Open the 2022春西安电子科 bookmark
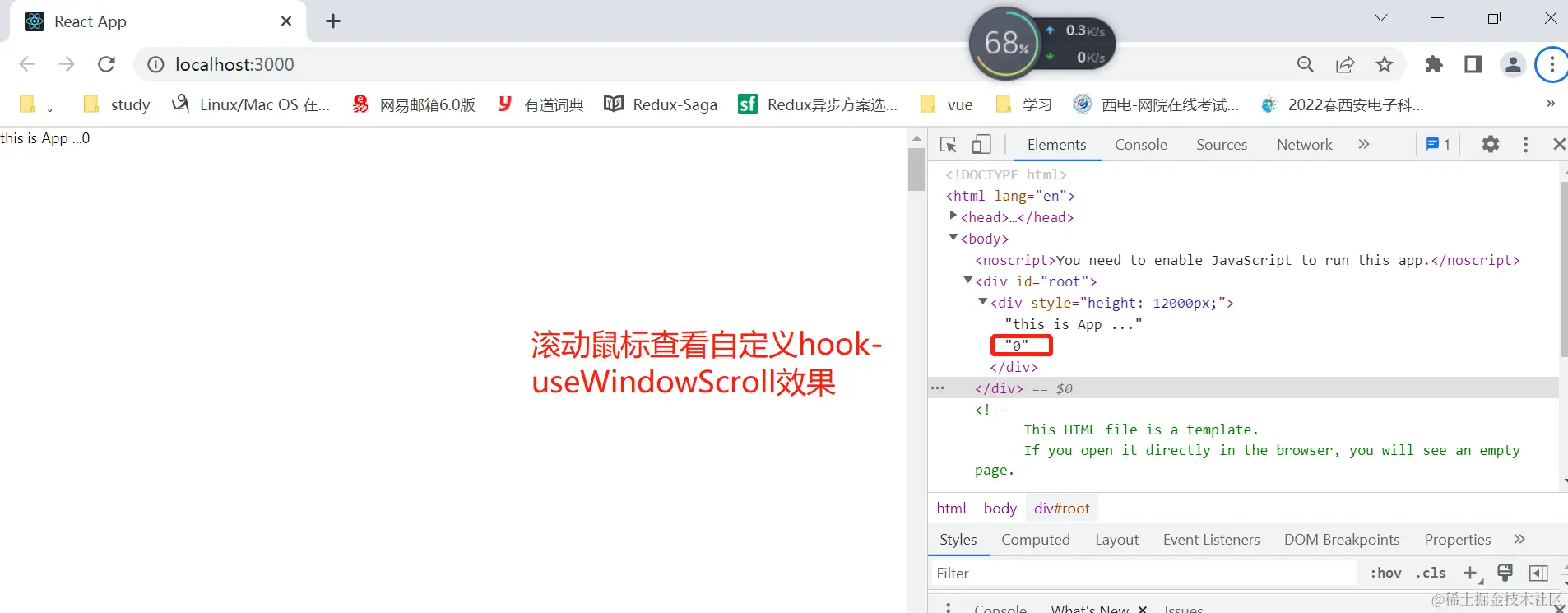Image resolution: width=1568 pixels, height=613 pixels. [x=1342, y=104]
